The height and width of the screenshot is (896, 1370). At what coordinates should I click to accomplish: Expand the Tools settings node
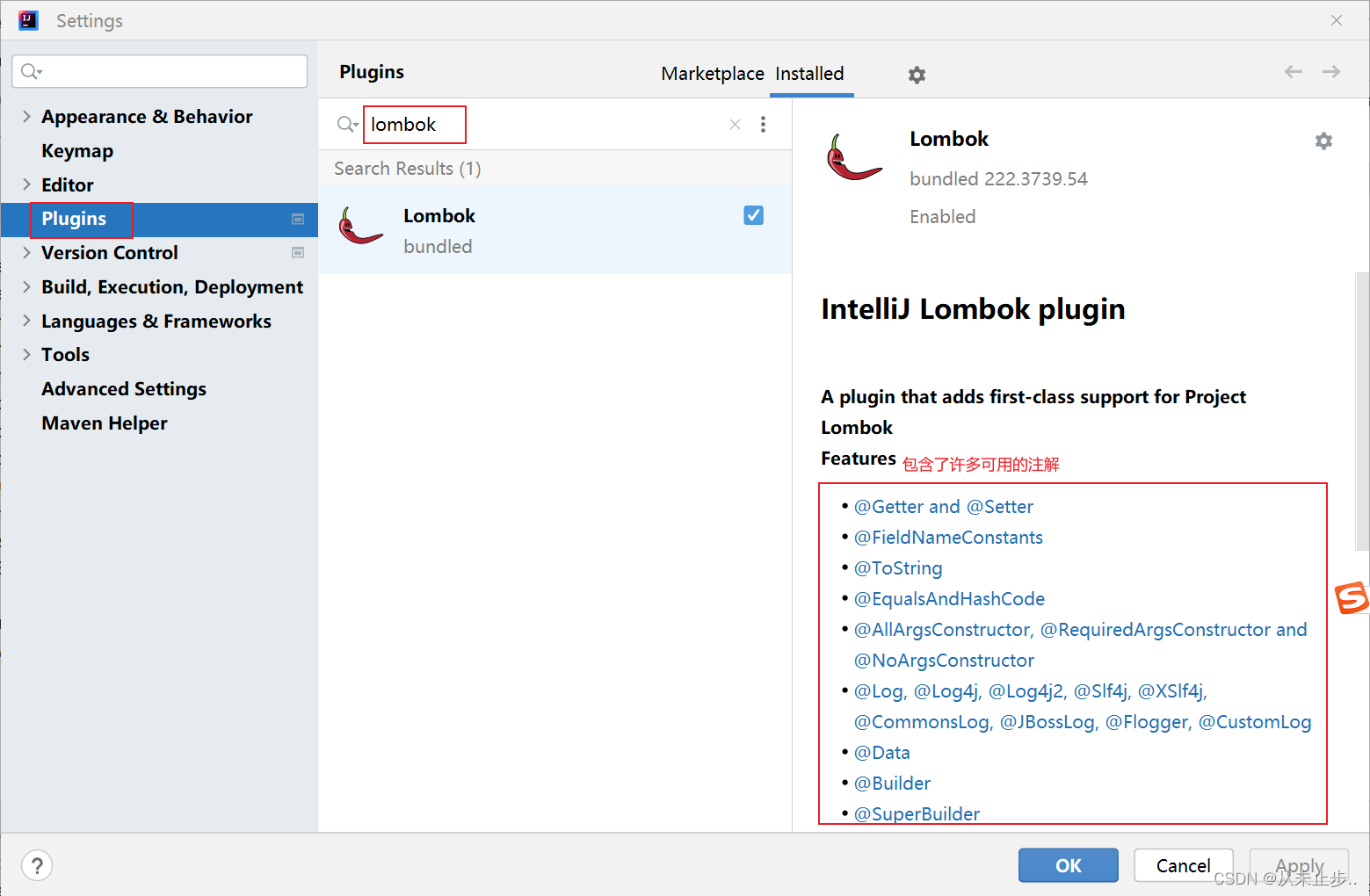click(26, 354)
